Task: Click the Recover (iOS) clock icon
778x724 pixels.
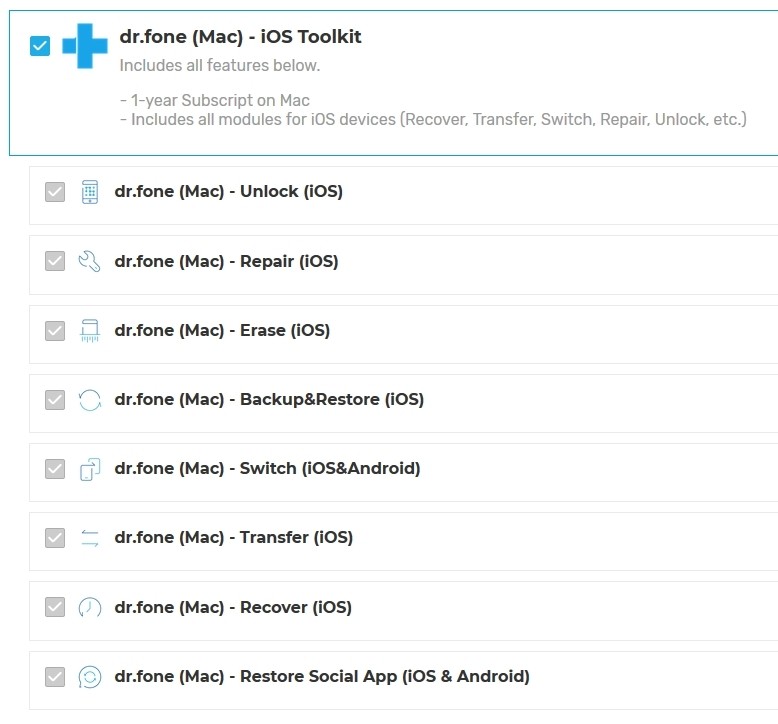Action: coord(90,607)
